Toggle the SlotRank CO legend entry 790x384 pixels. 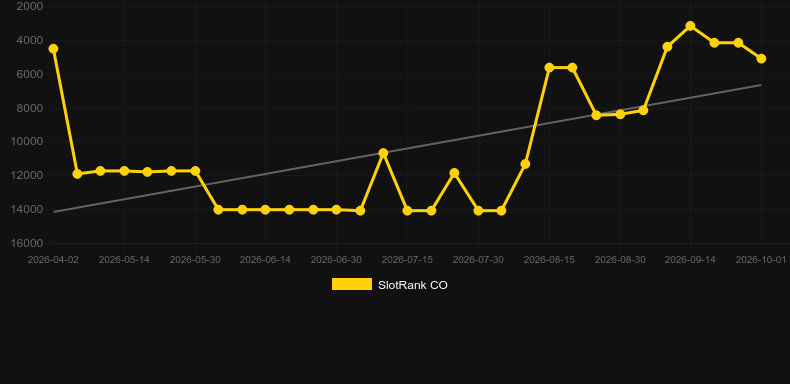[389, 285]
